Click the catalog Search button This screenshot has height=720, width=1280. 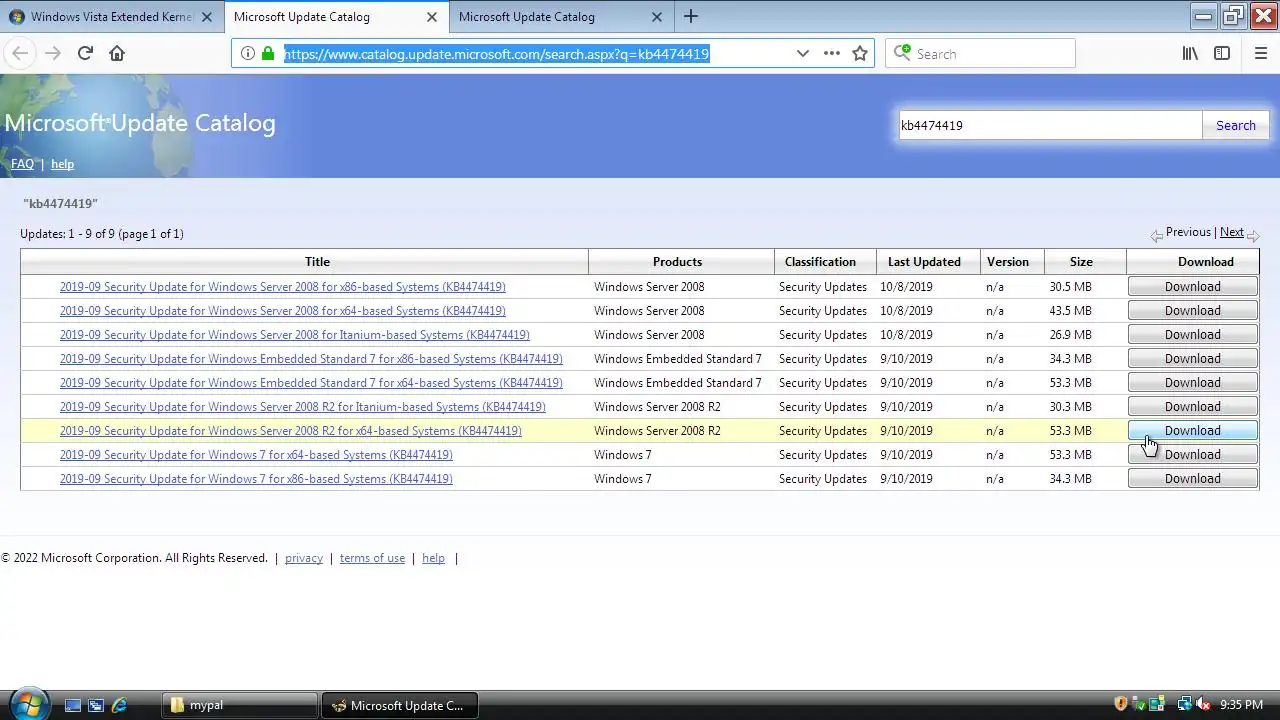coord(1235,125)
